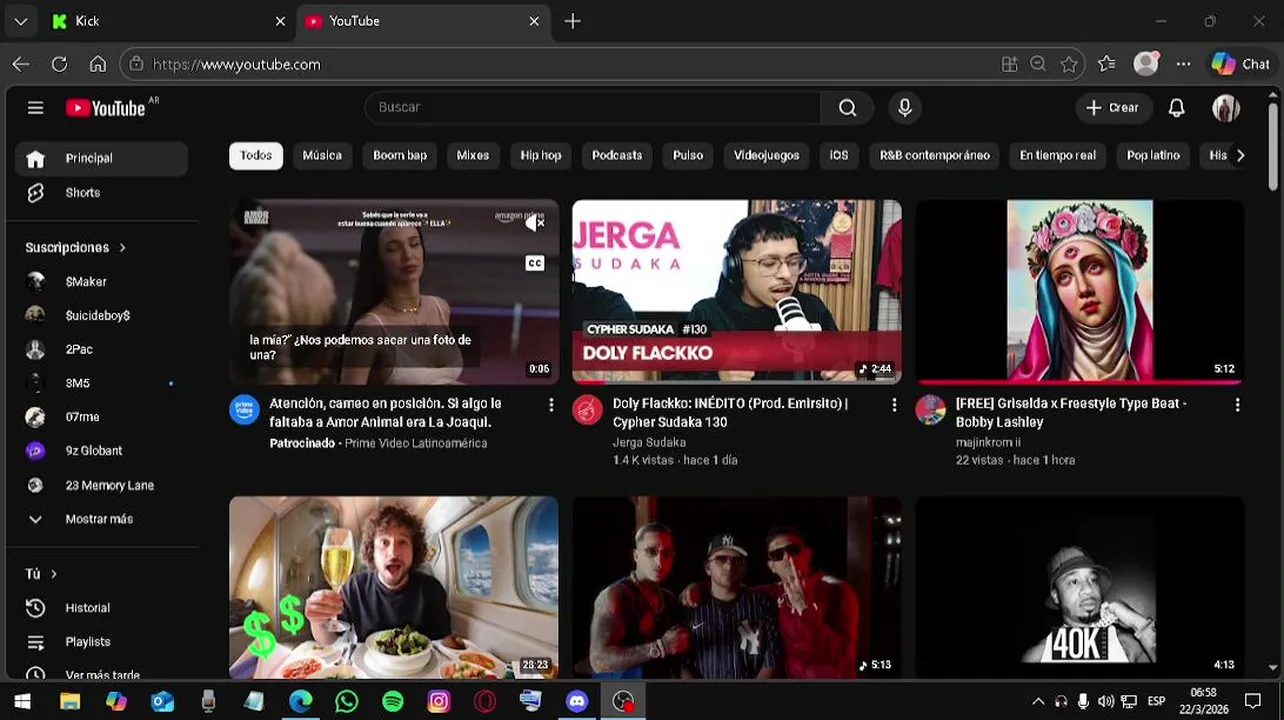The width and height of the screenshot is (1284, 720).
Task: Open Historial in sidebar
Action: pyautogui.click(x=101, y=608)
